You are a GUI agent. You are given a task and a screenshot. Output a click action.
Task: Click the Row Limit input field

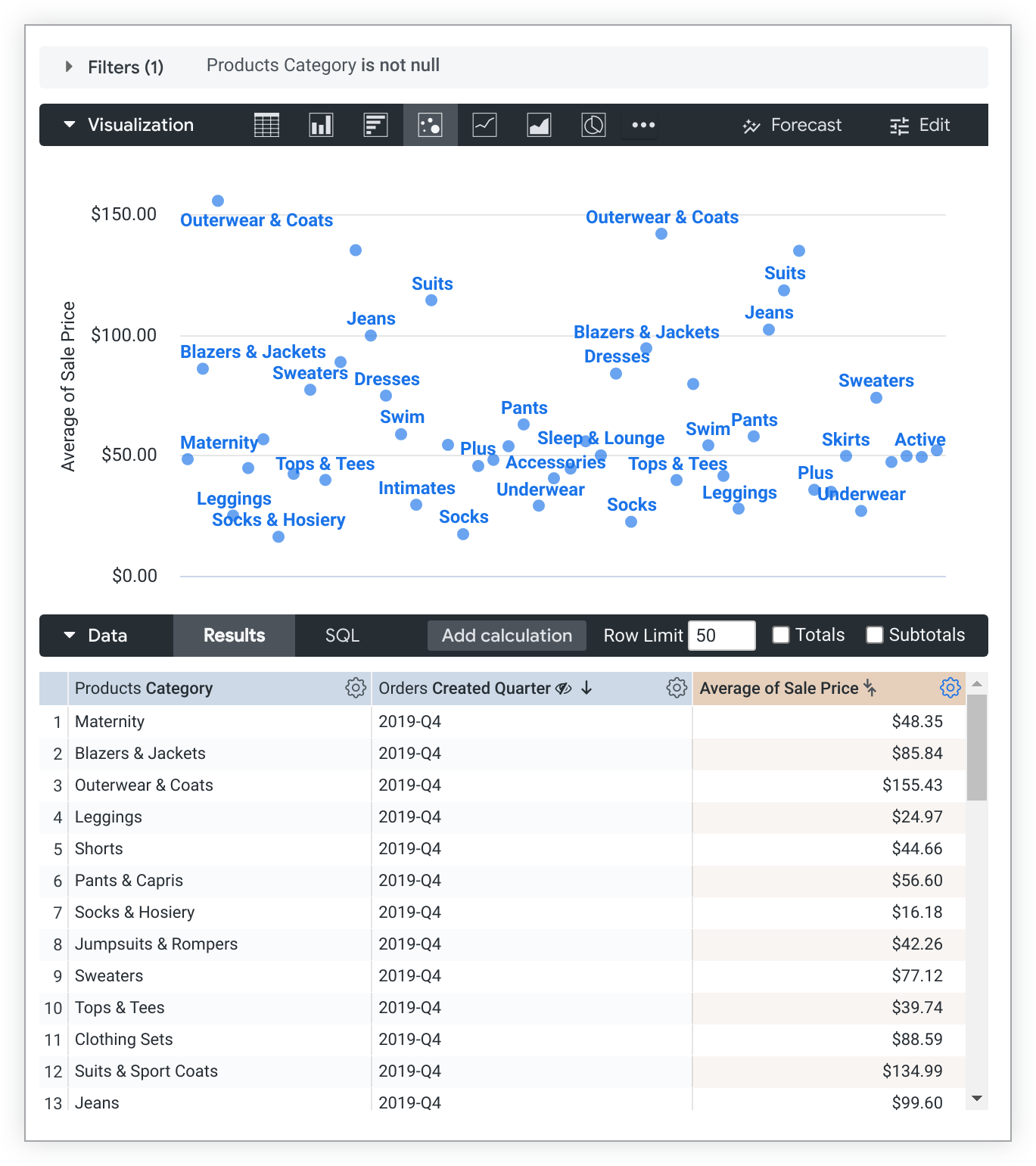pyautogui.click(x=721, y=635)
